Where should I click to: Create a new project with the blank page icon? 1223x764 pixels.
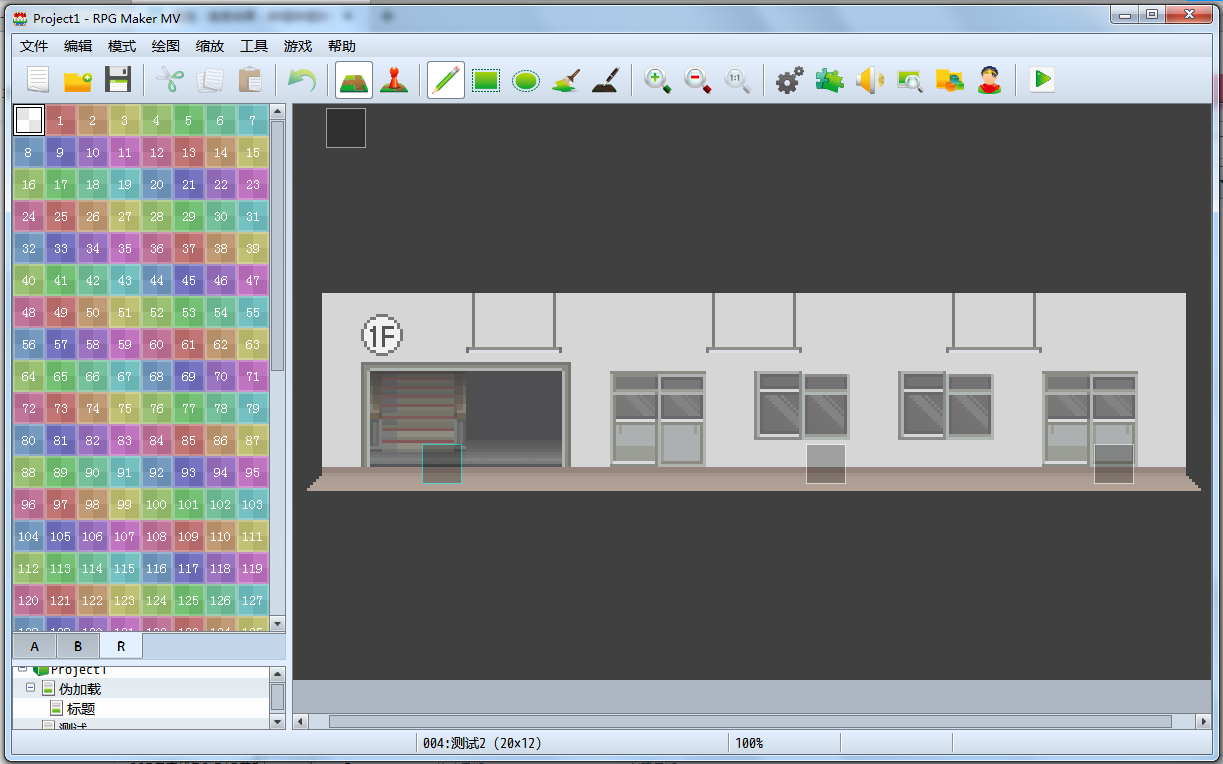click(38, 80)
